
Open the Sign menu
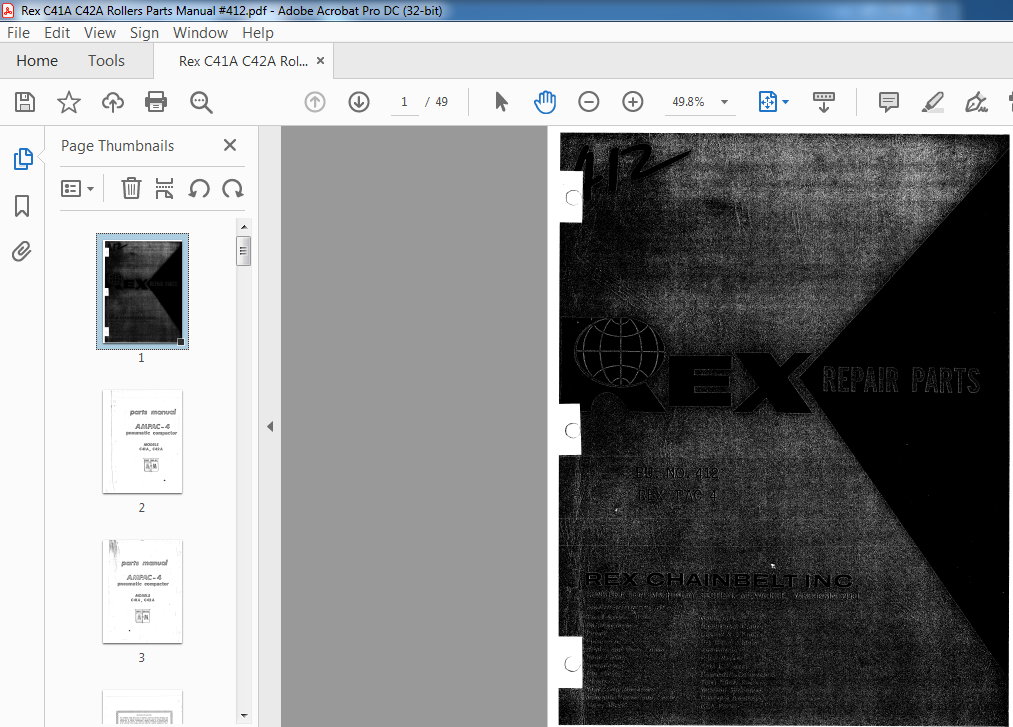pyautogui.click(x=144, y=32)
